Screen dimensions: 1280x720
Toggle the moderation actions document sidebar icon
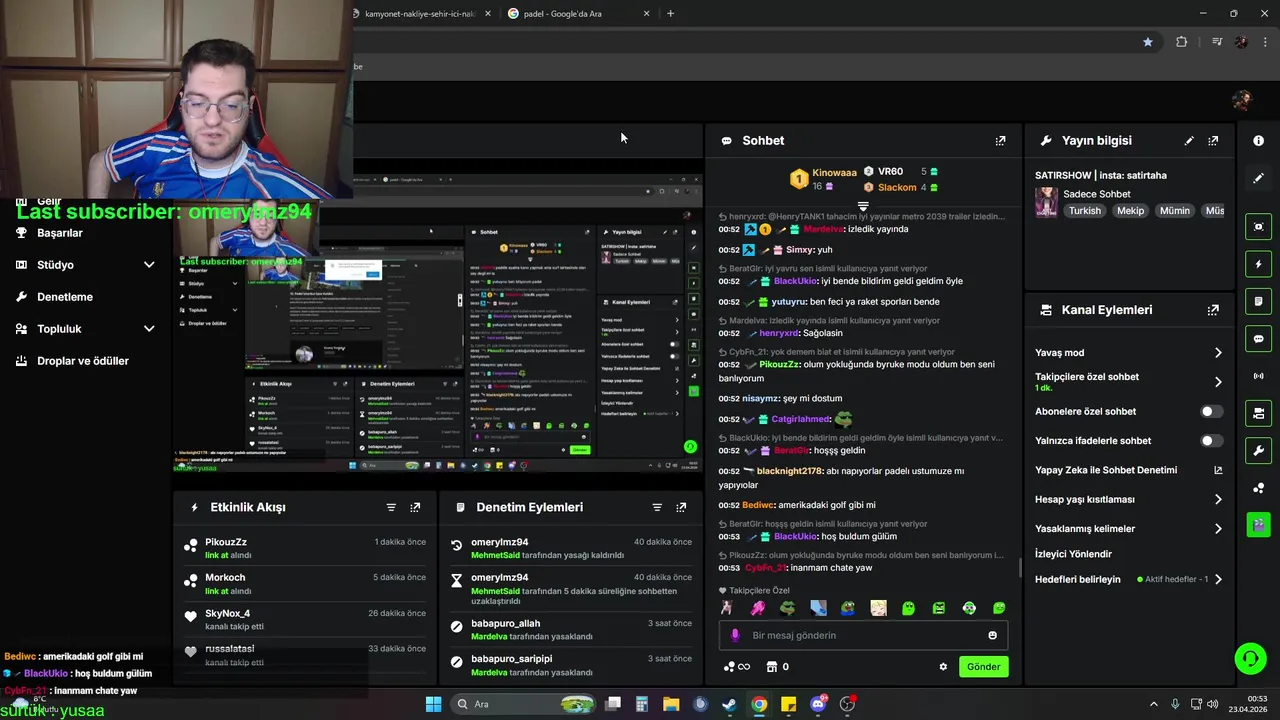coord(1258,301)
